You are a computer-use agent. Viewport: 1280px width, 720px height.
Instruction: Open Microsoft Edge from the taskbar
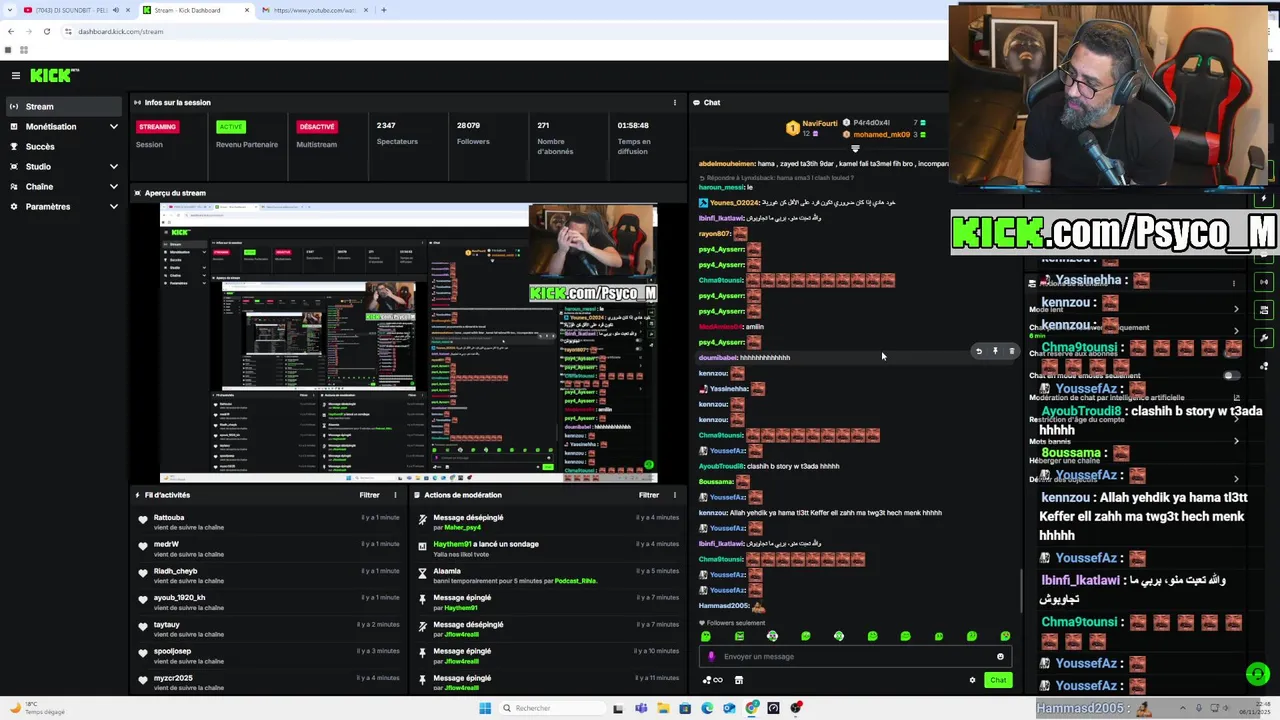(x=707, y=708)
